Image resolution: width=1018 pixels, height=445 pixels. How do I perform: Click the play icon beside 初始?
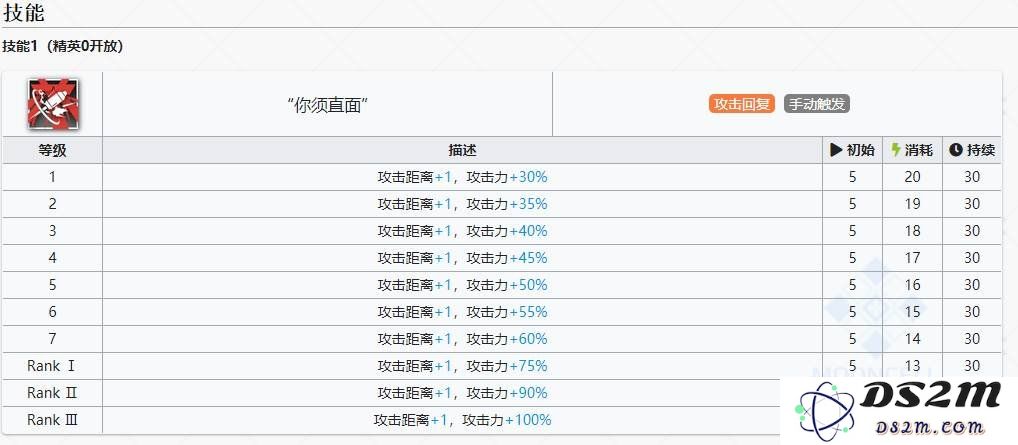point(836,150)
